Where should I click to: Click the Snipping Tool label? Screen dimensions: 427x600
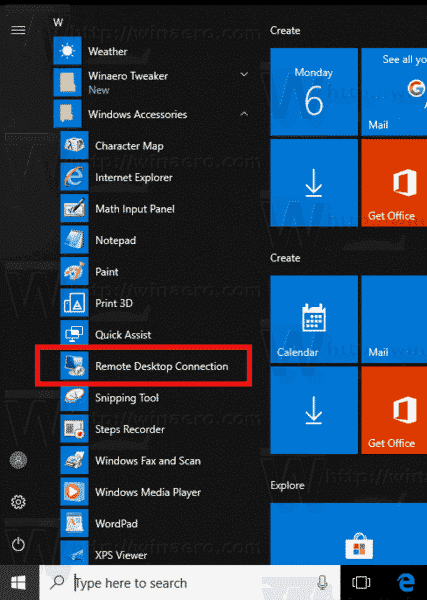(127, 398)
